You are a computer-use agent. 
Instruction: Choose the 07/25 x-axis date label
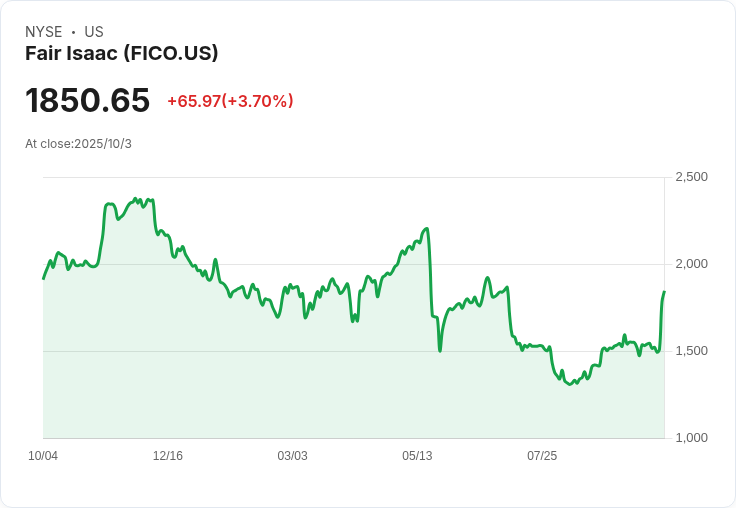tap(542, 456)
